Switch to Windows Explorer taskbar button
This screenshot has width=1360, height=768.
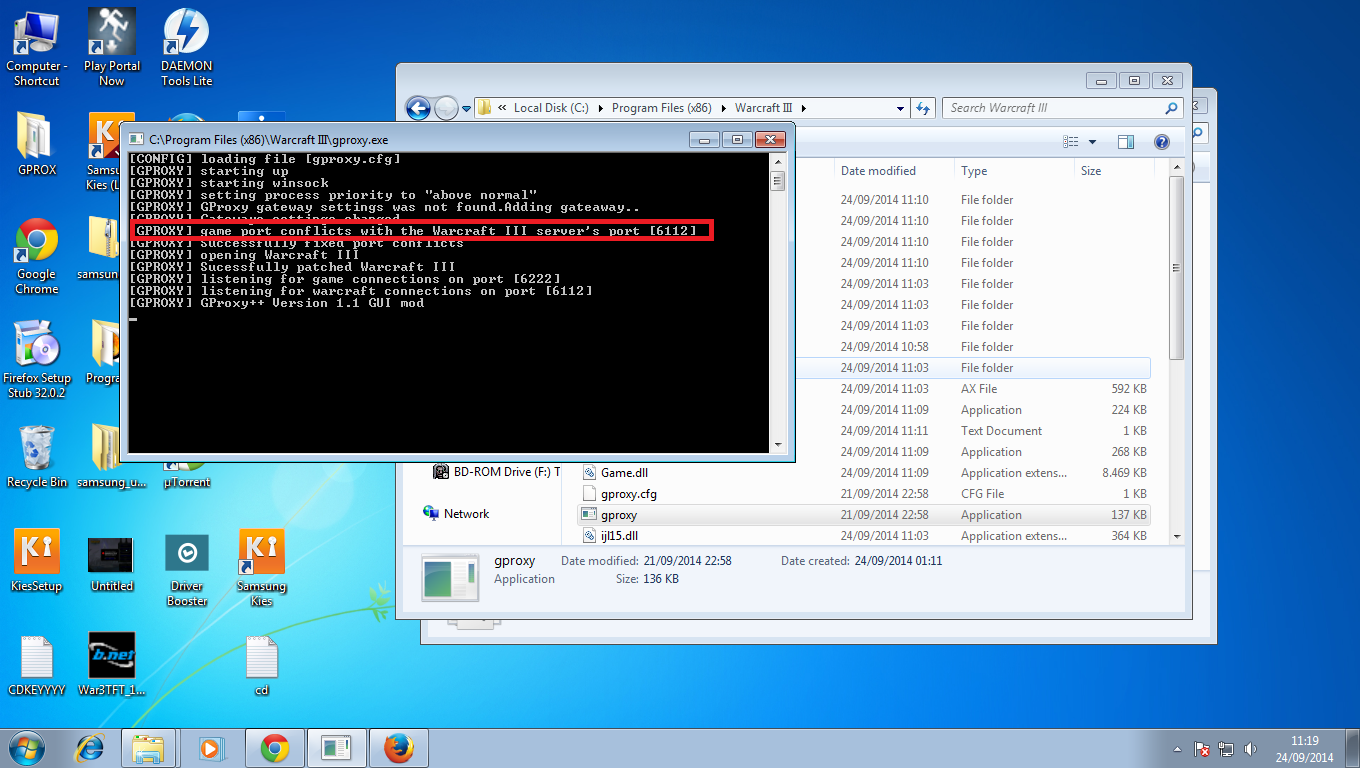148,748
